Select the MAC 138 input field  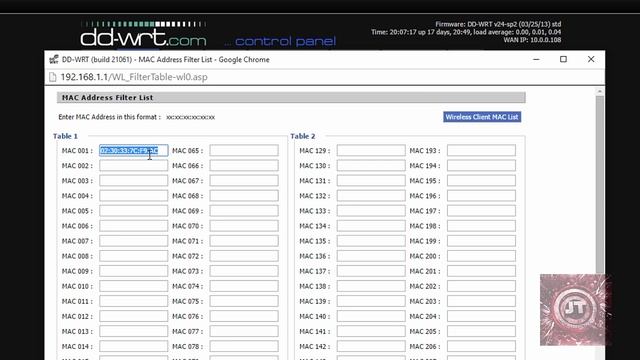(371, 287)
